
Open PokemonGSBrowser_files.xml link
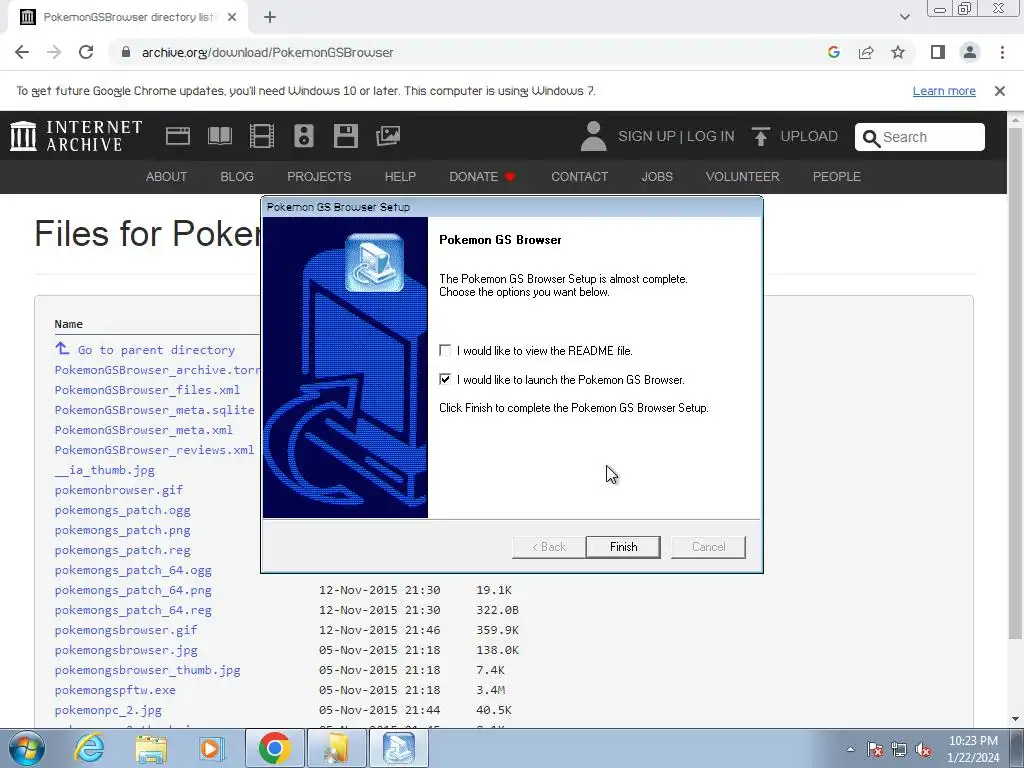[x=147, y=390]
